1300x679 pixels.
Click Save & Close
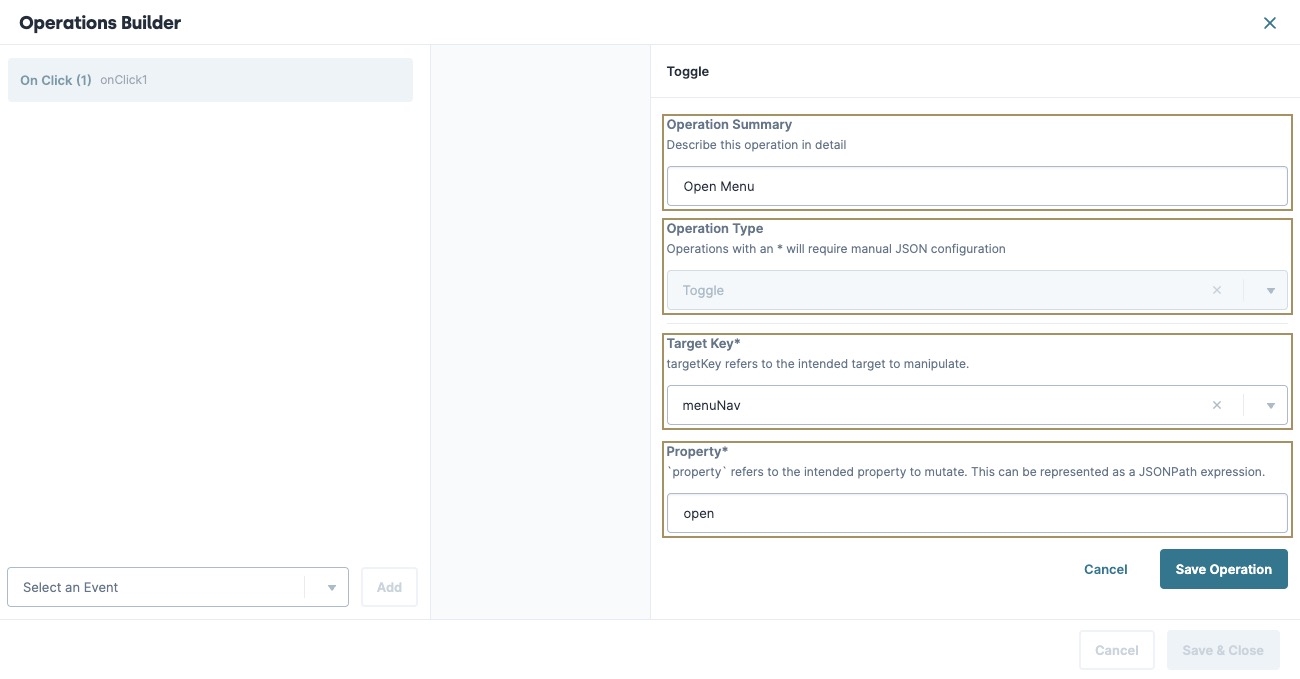1223,650
